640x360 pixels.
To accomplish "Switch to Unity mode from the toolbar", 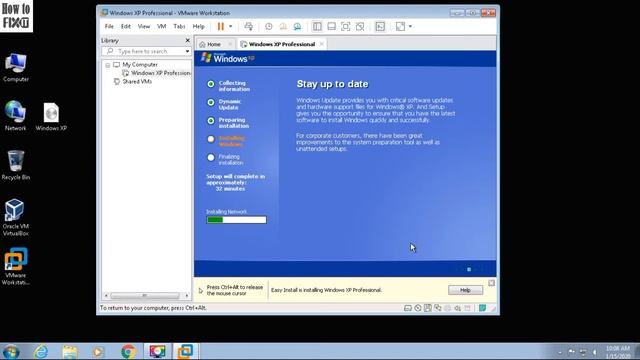I will pos(360,27).
